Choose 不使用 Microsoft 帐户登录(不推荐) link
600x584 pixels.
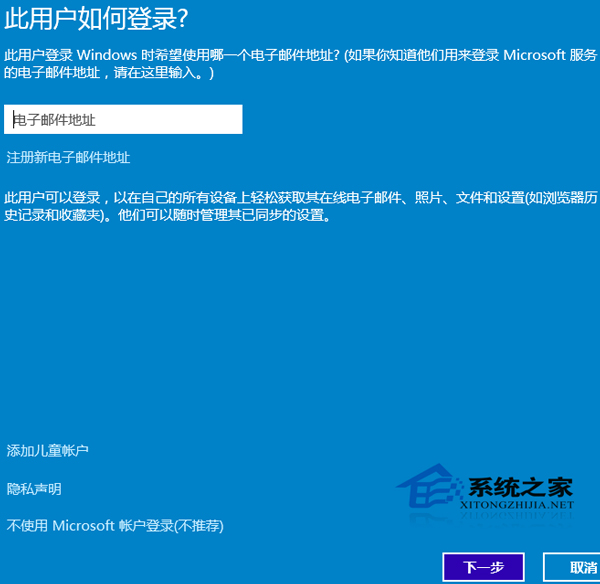point(115,526)
